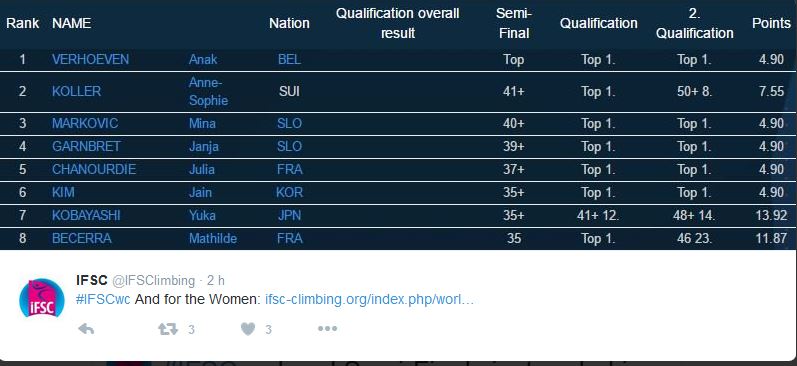Screen dimensions: 797x366
Task: Open VERHOEVEN athlete profile
Action: [90, 59]
